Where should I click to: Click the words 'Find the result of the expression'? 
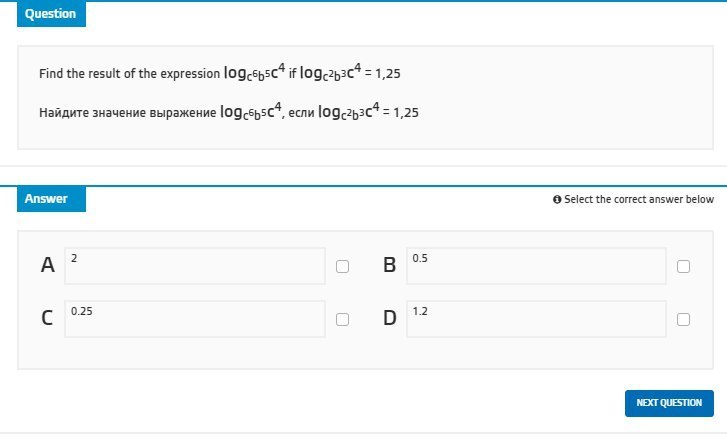coord(129,74)
